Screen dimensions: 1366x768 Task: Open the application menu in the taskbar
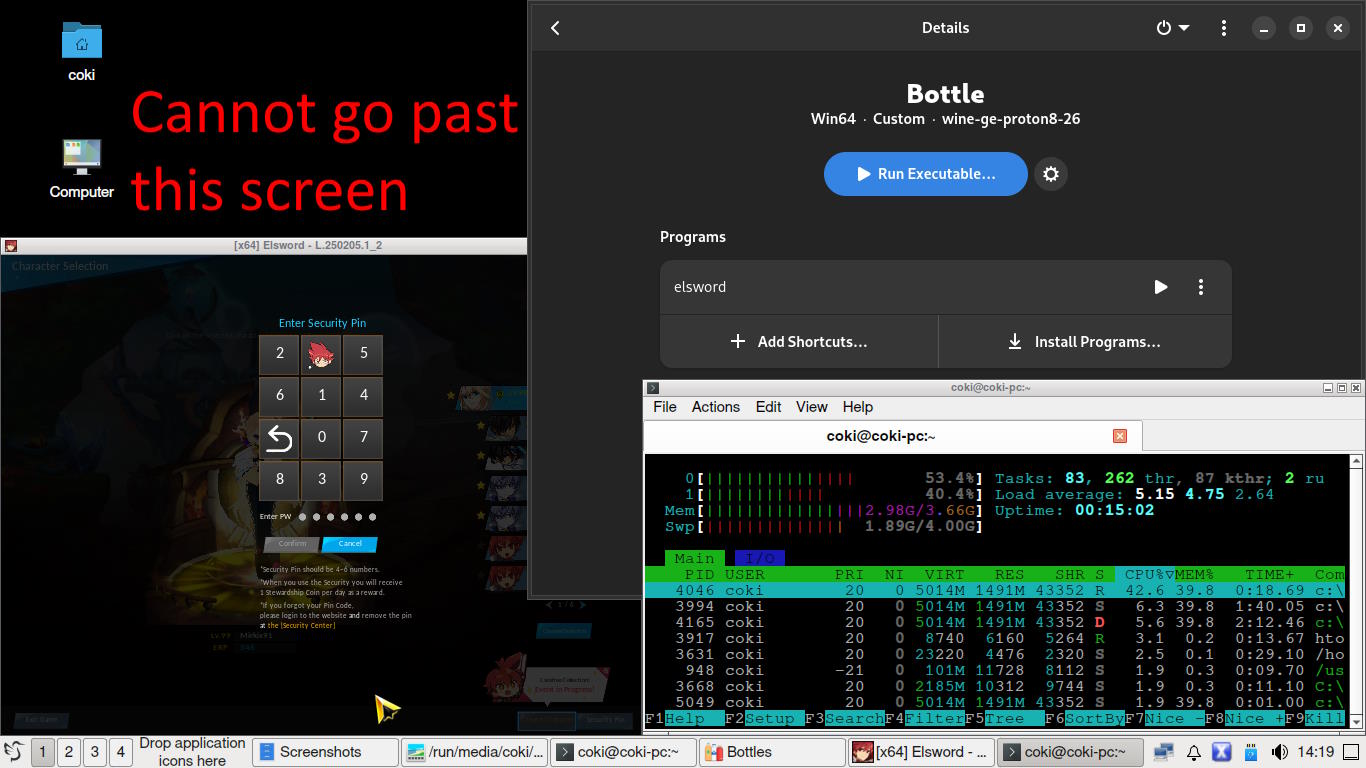click(x=14, y=751)
